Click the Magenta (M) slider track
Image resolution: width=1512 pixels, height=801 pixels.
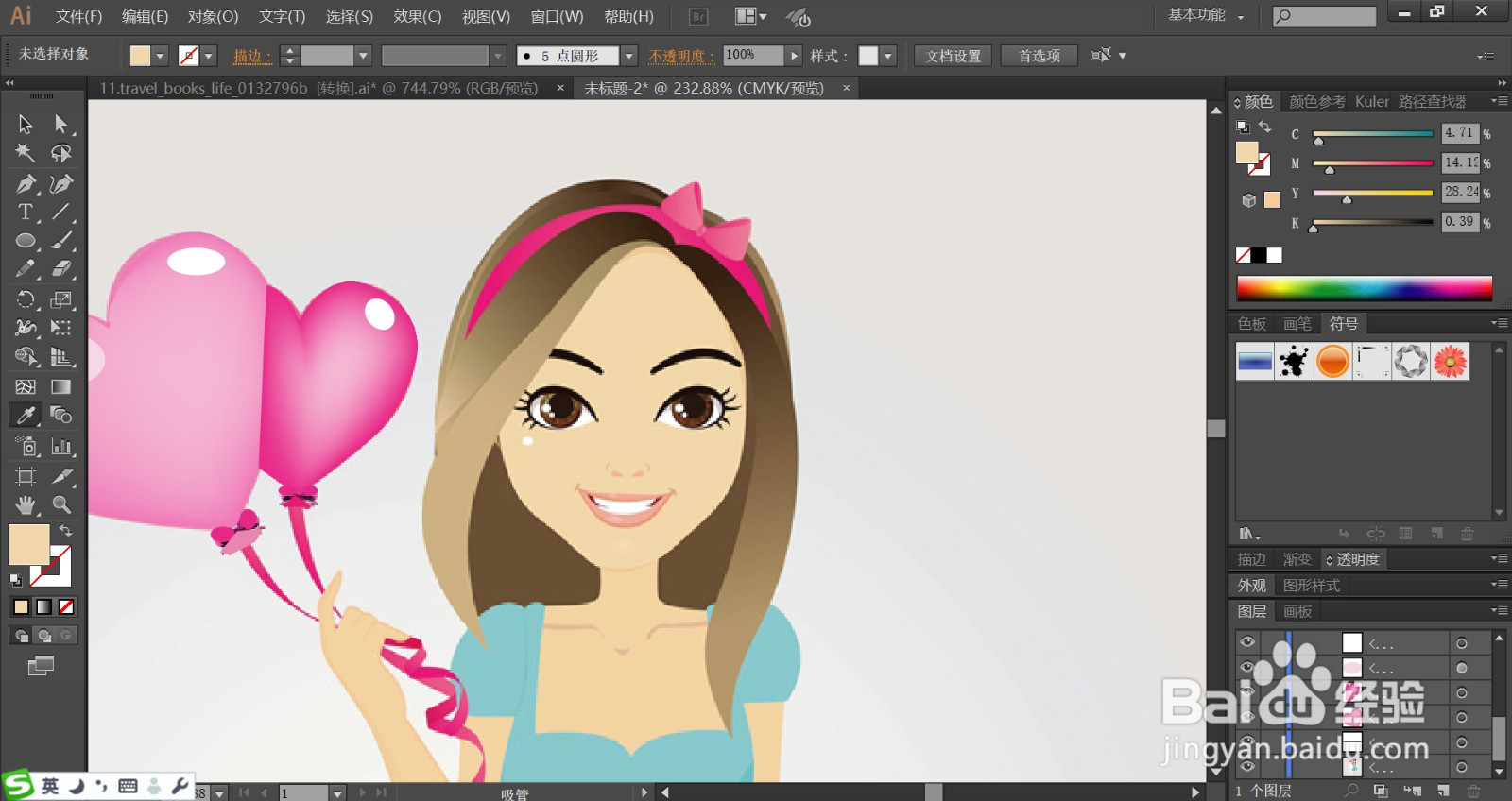pyautogui.click(x=1372, y=163)
